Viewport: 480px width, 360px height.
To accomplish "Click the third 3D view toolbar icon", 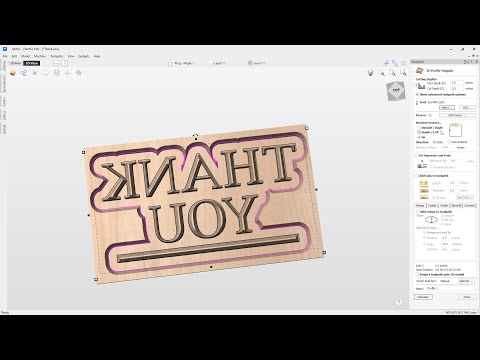I will [35, 73].
